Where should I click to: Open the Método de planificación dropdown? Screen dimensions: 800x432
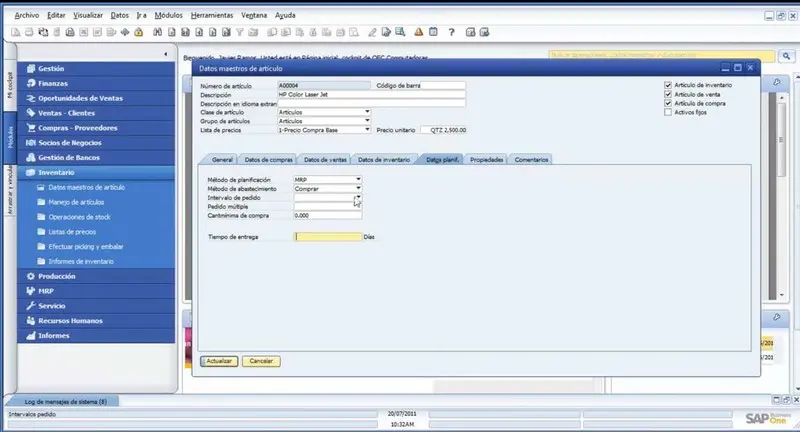coord(358,179)
